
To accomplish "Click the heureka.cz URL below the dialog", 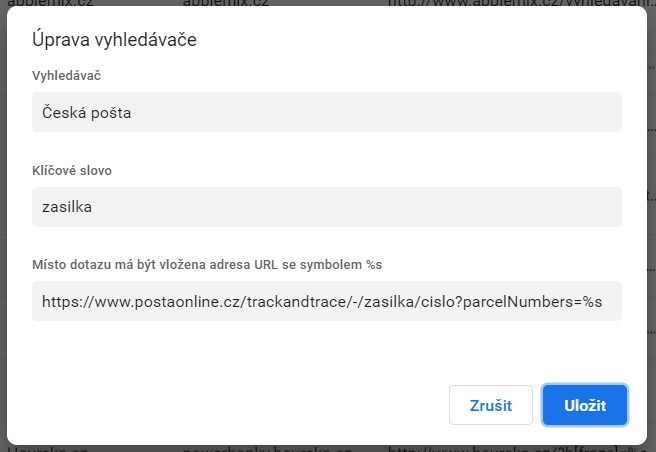I will coord(520,448).
